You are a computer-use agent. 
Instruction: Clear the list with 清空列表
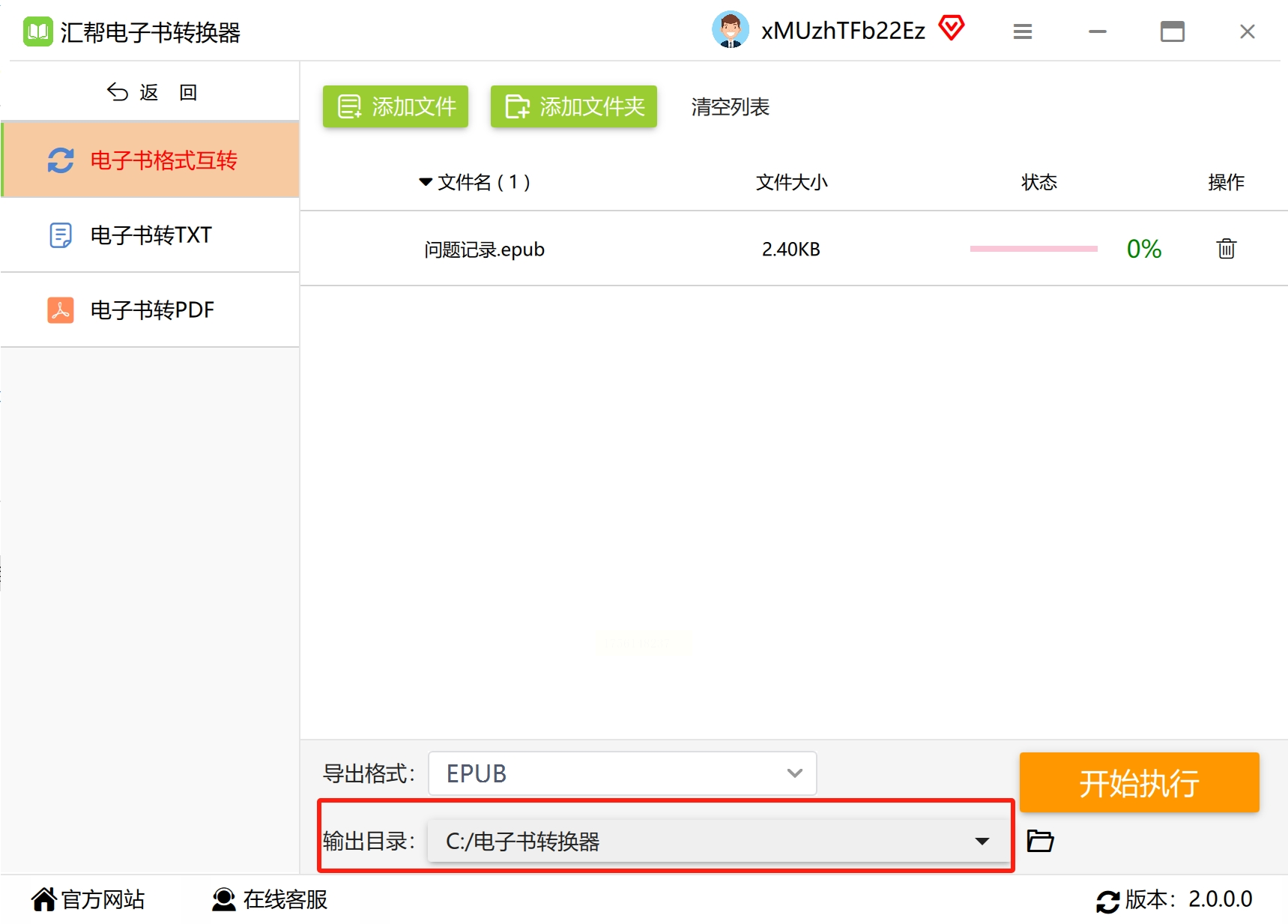tap(731, 107)
